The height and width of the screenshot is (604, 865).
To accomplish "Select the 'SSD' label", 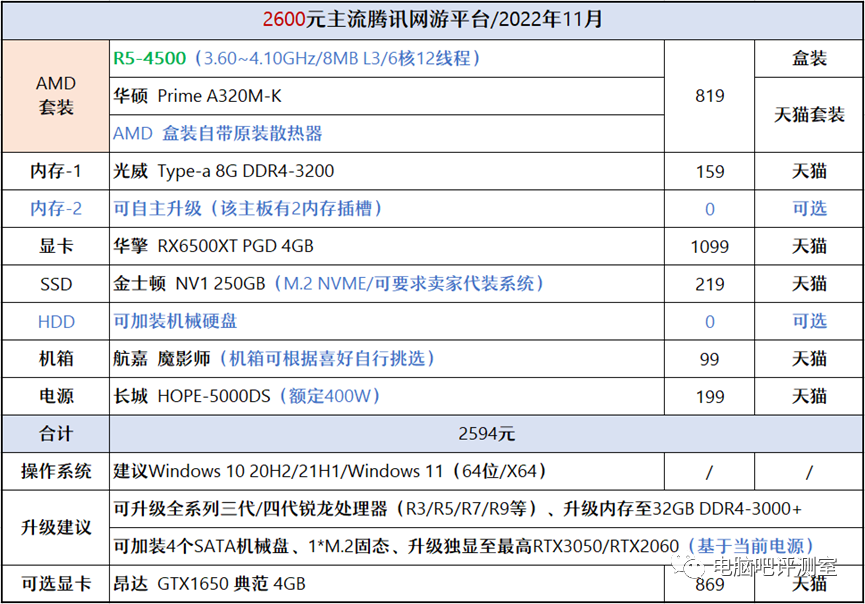I will tap(56, 284).
